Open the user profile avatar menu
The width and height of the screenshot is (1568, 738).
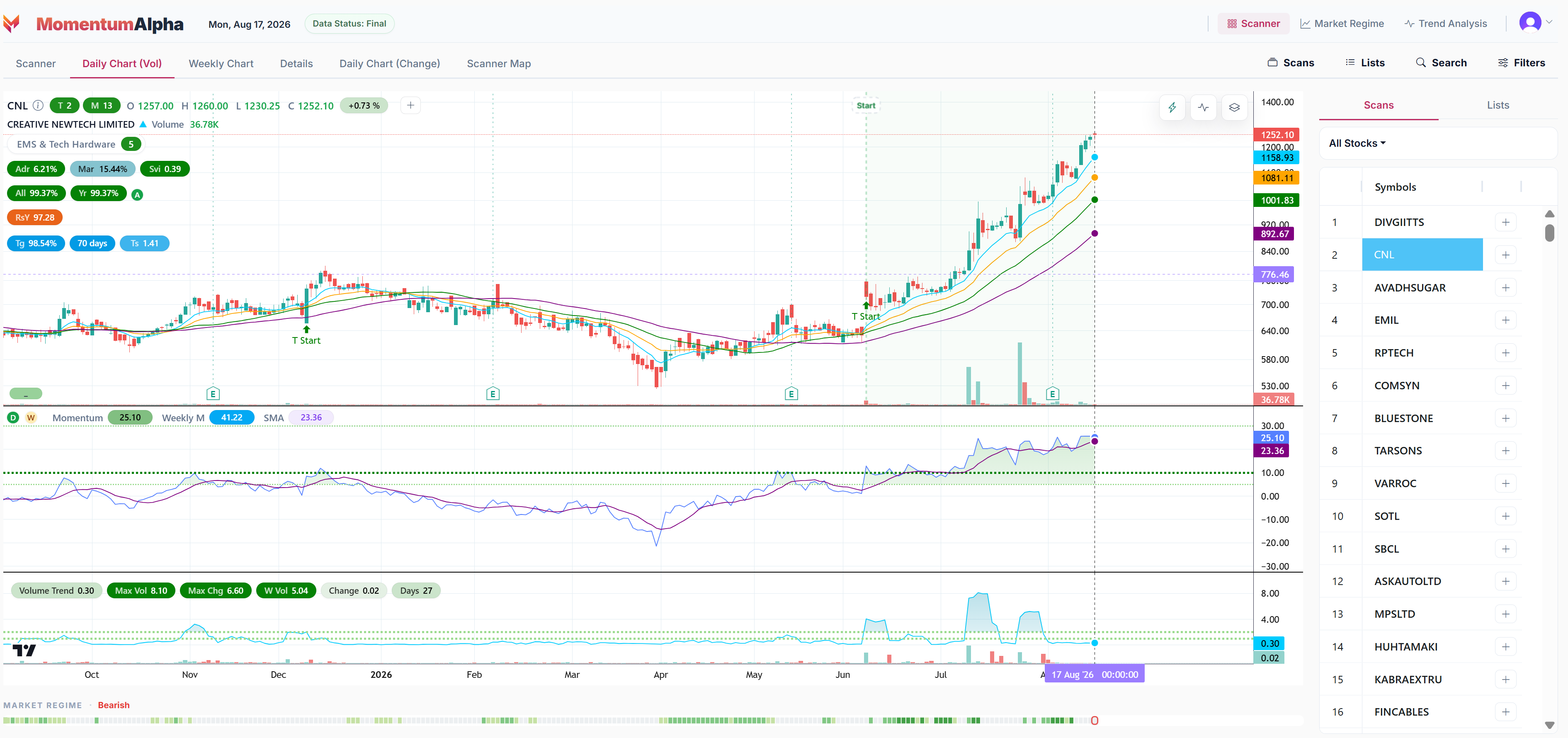(1530, 22)
